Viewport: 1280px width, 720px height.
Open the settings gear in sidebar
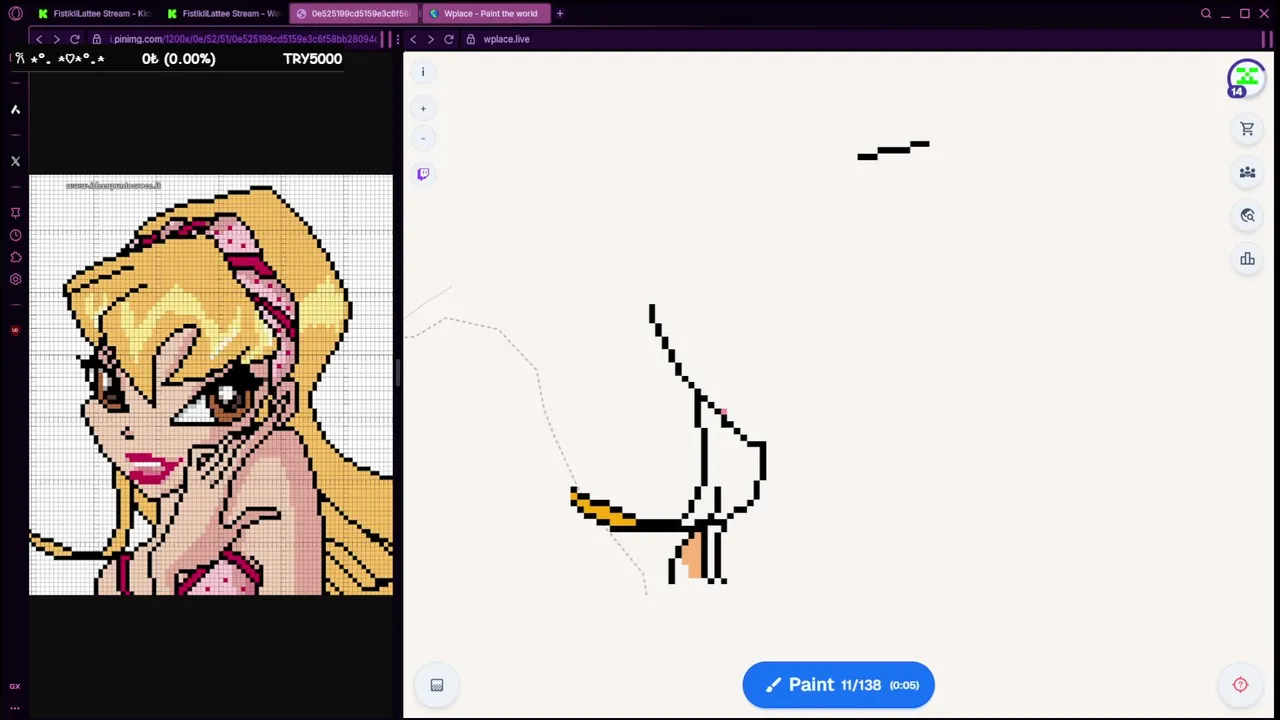(15, 279)
